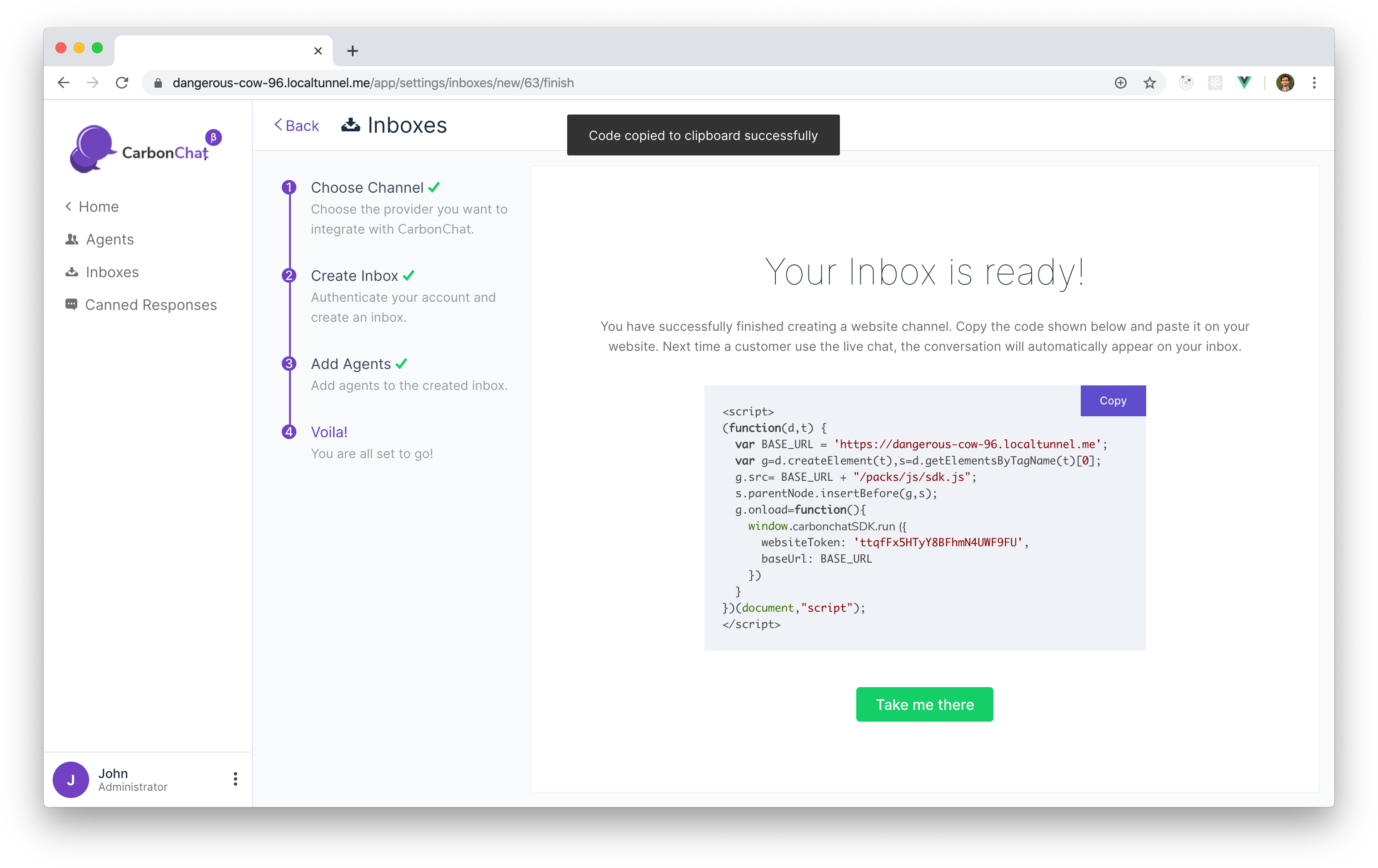Screen dimensions: 1378x868
Task: Open Chrome's three-dot menu
Action: coord(1314,83)
